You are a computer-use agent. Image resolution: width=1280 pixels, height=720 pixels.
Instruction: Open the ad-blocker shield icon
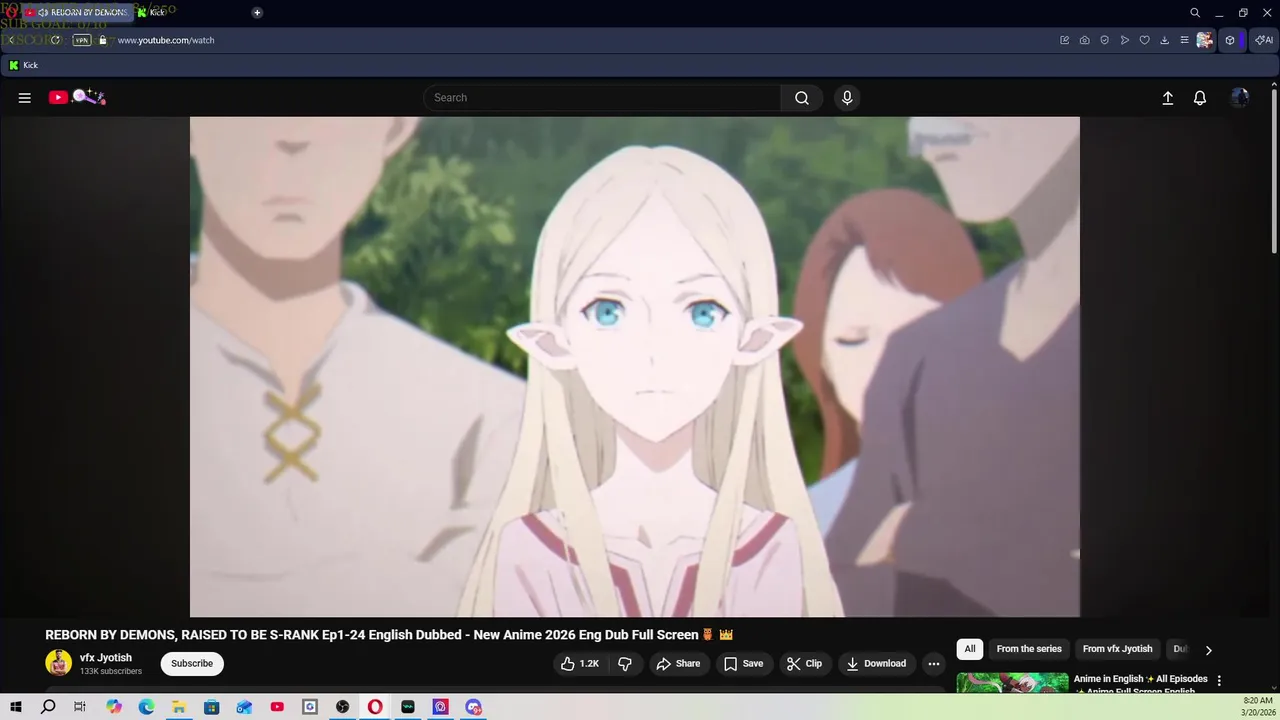point(1105,40)
